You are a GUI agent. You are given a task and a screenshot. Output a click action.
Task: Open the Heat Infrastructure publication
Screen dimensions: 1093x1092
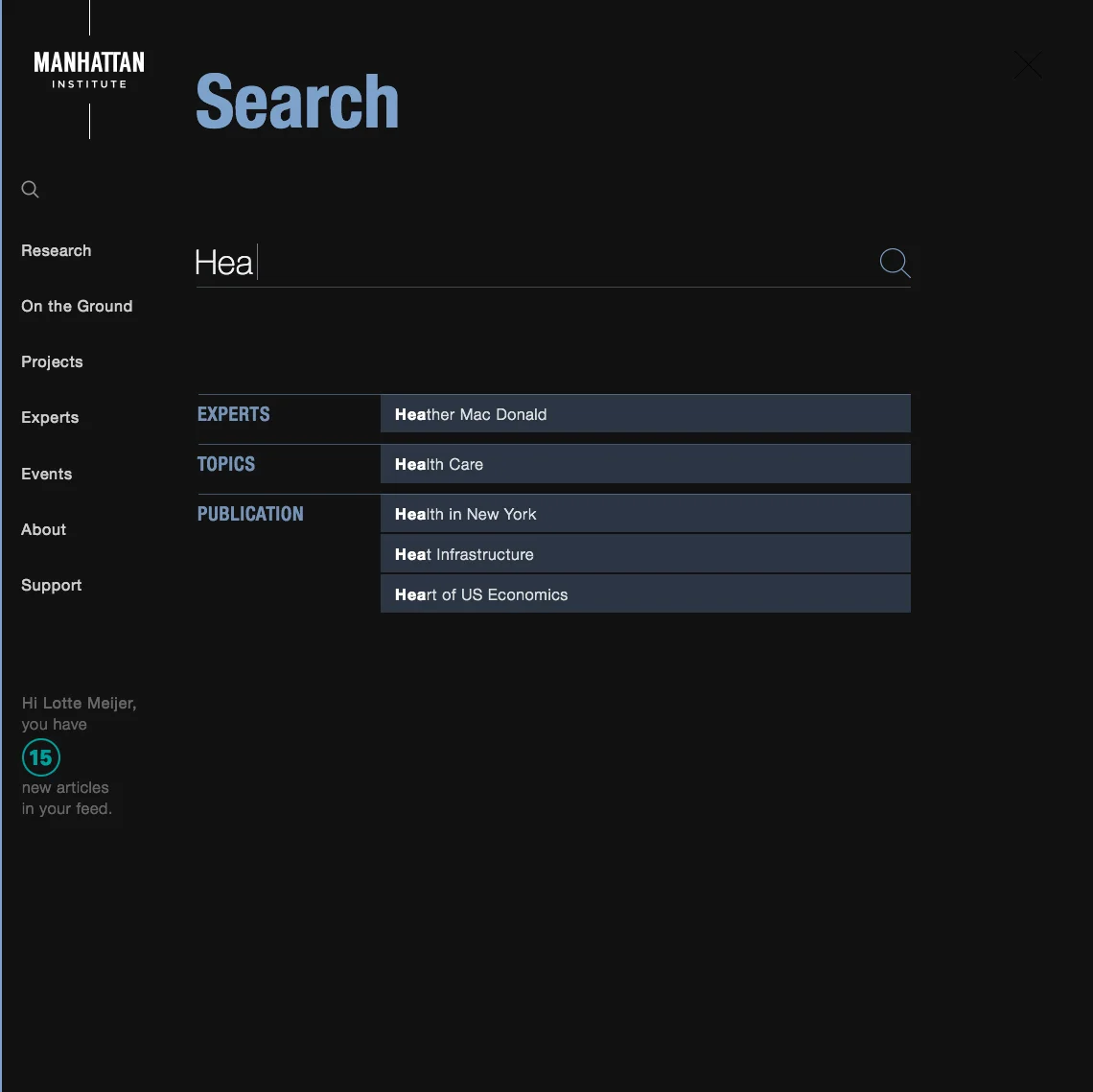(x=645, y=554)
